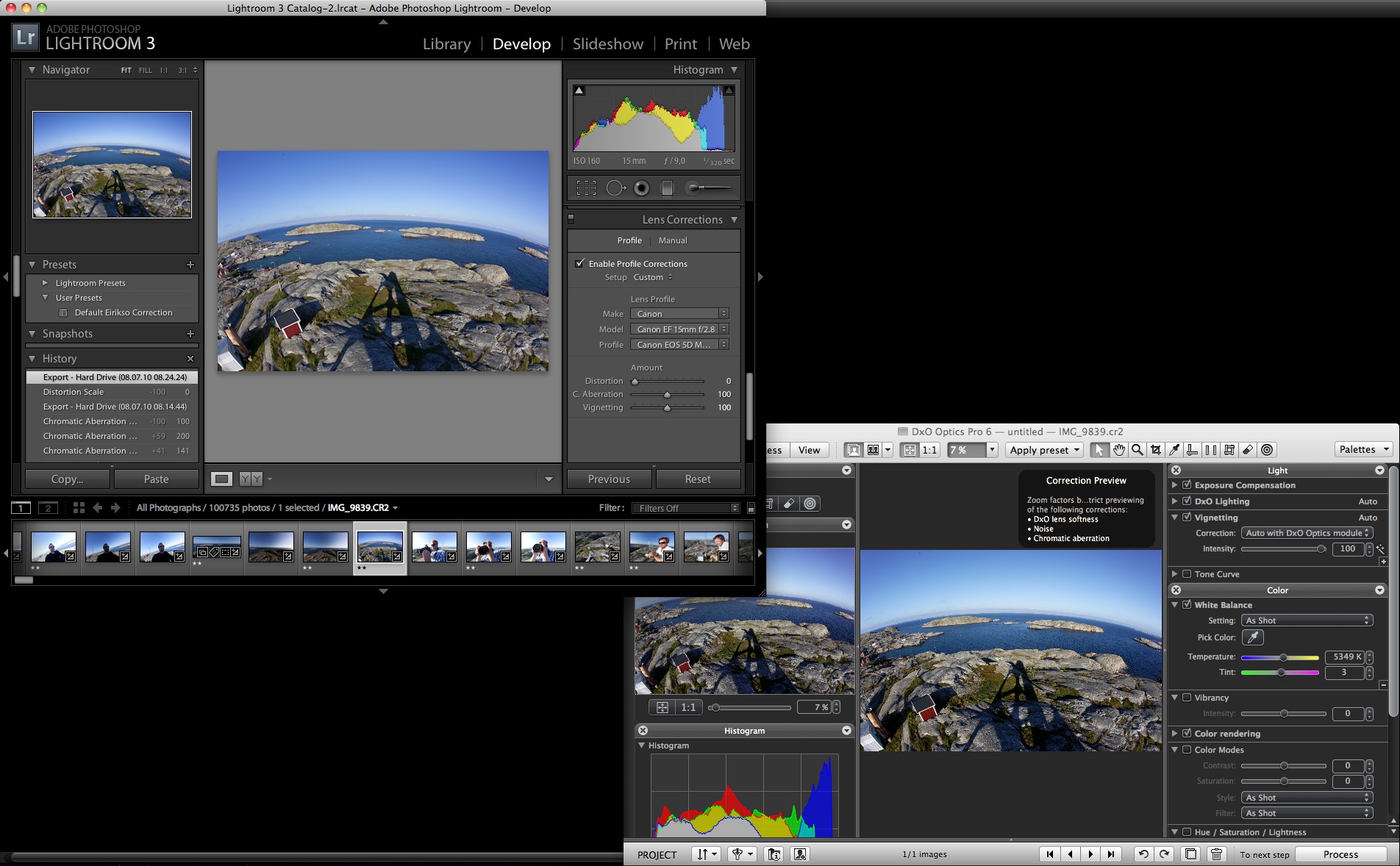Viewport: 1400px width, 866px height.
Task: Select the Spot Removal tool
Action: point(615,189)
